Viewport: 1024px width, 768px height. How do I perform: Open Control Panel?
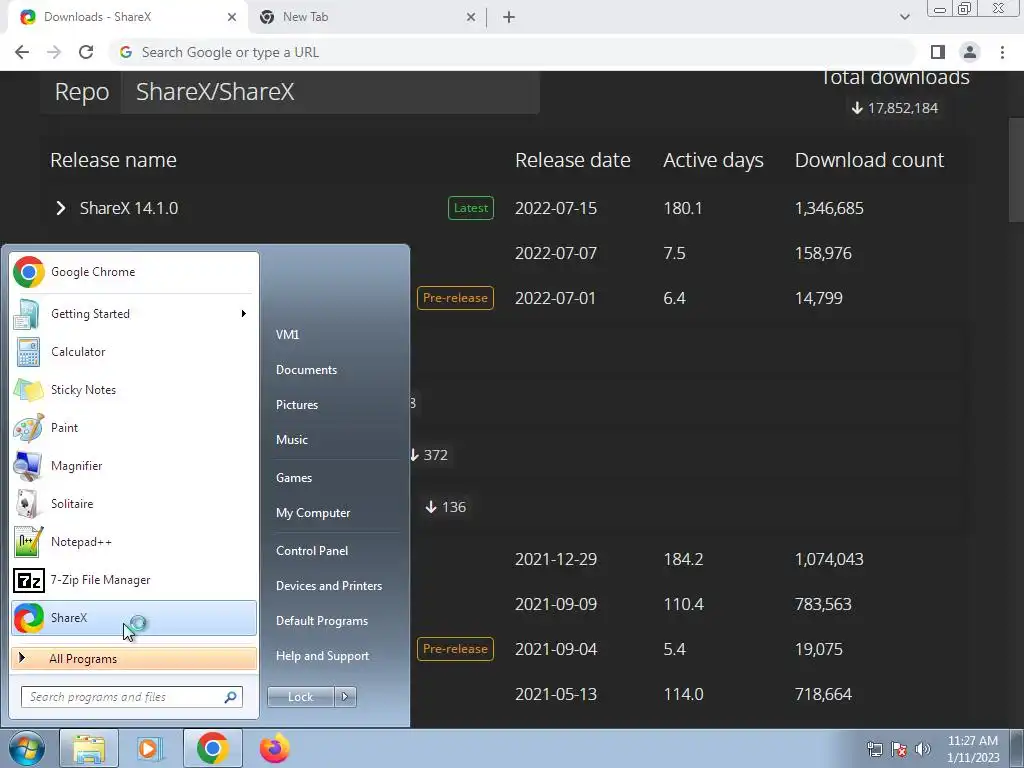(x=312, y=551)
